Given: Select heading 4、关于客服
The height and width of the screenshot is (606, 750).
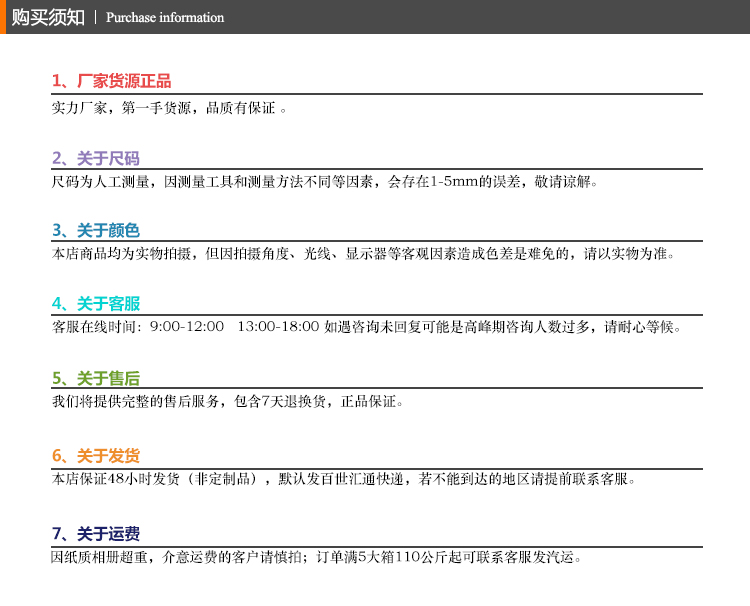Looking at the screenshot, I should coord(96,304).
